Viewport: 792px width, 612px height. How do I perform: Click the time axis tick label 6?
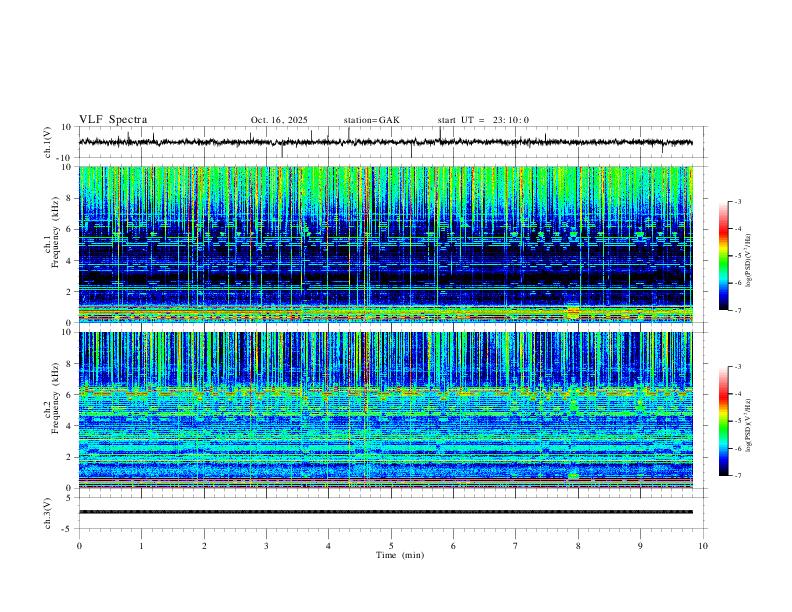(454, 546)
